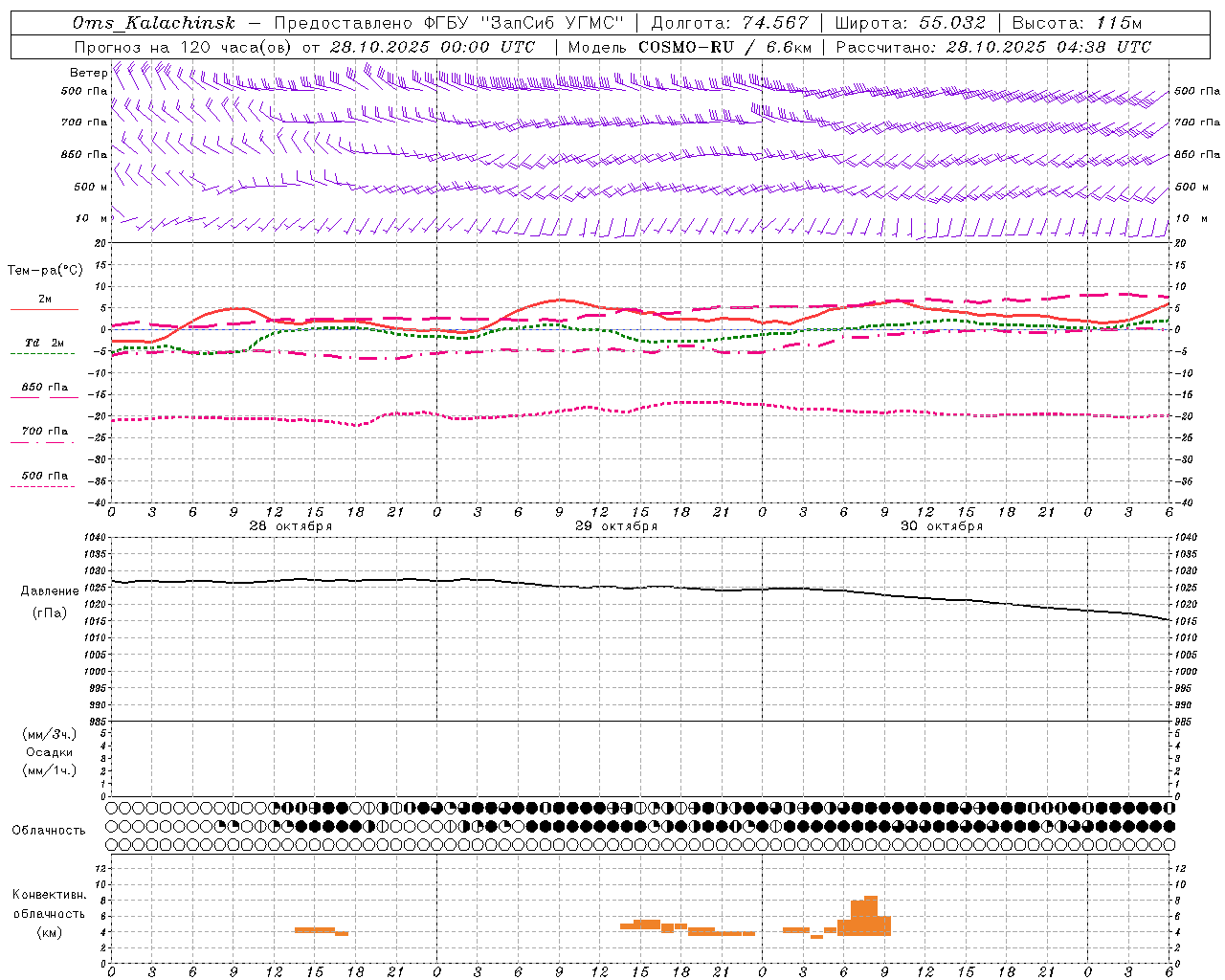The image size is (1225, 980).
Task: Click the "Td 2м" dew point legend entry
Action: (45, 343)
